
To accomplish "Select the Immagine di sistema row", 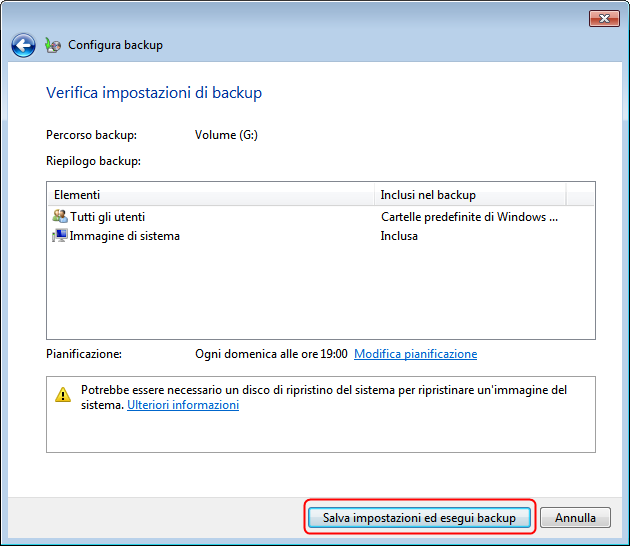I will point(125,236).
